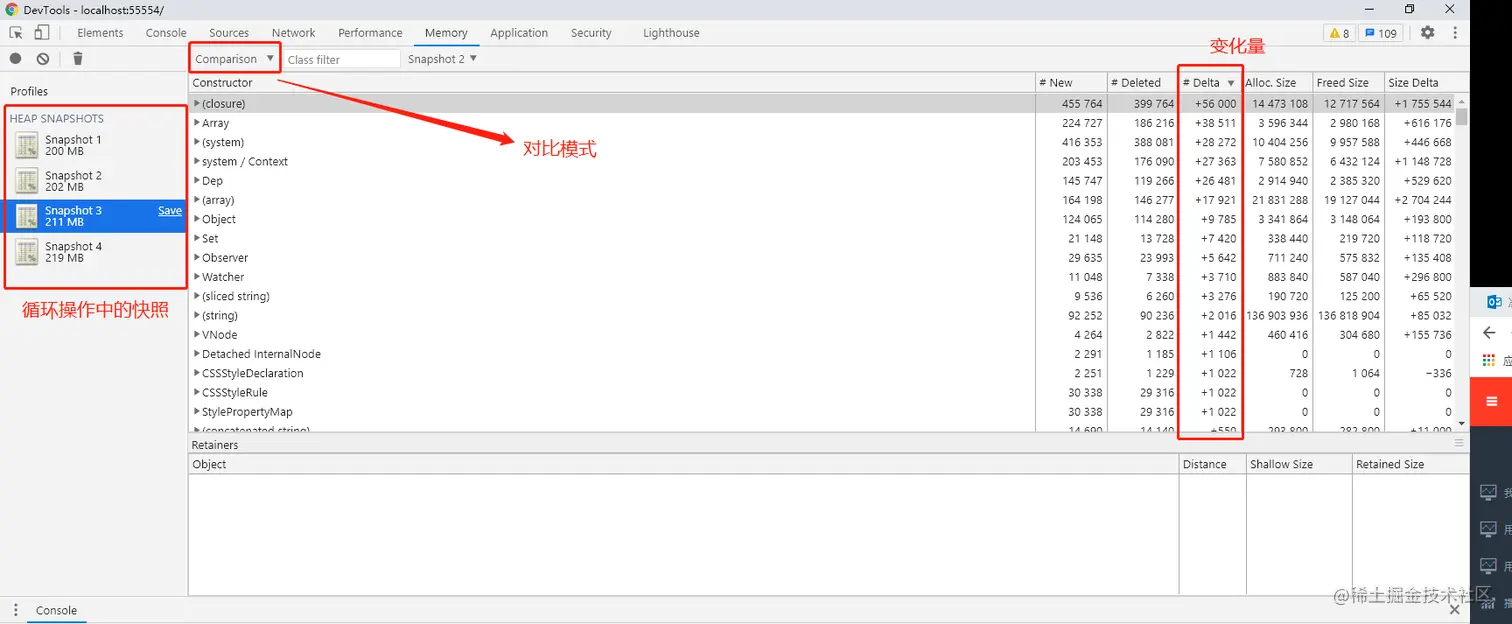The height and width of the screenshot is (624, 1512).
Task: Expand the Detached InternalNode row
Action: (199, 353)
